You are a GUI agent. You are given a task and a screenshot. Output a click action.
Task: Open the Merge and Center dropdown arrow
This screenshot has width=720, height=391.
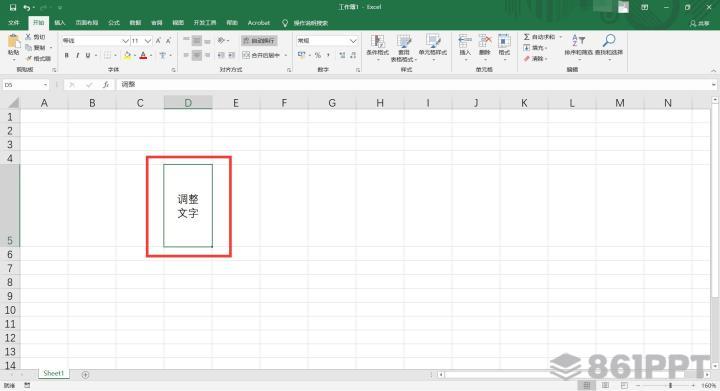286,56
